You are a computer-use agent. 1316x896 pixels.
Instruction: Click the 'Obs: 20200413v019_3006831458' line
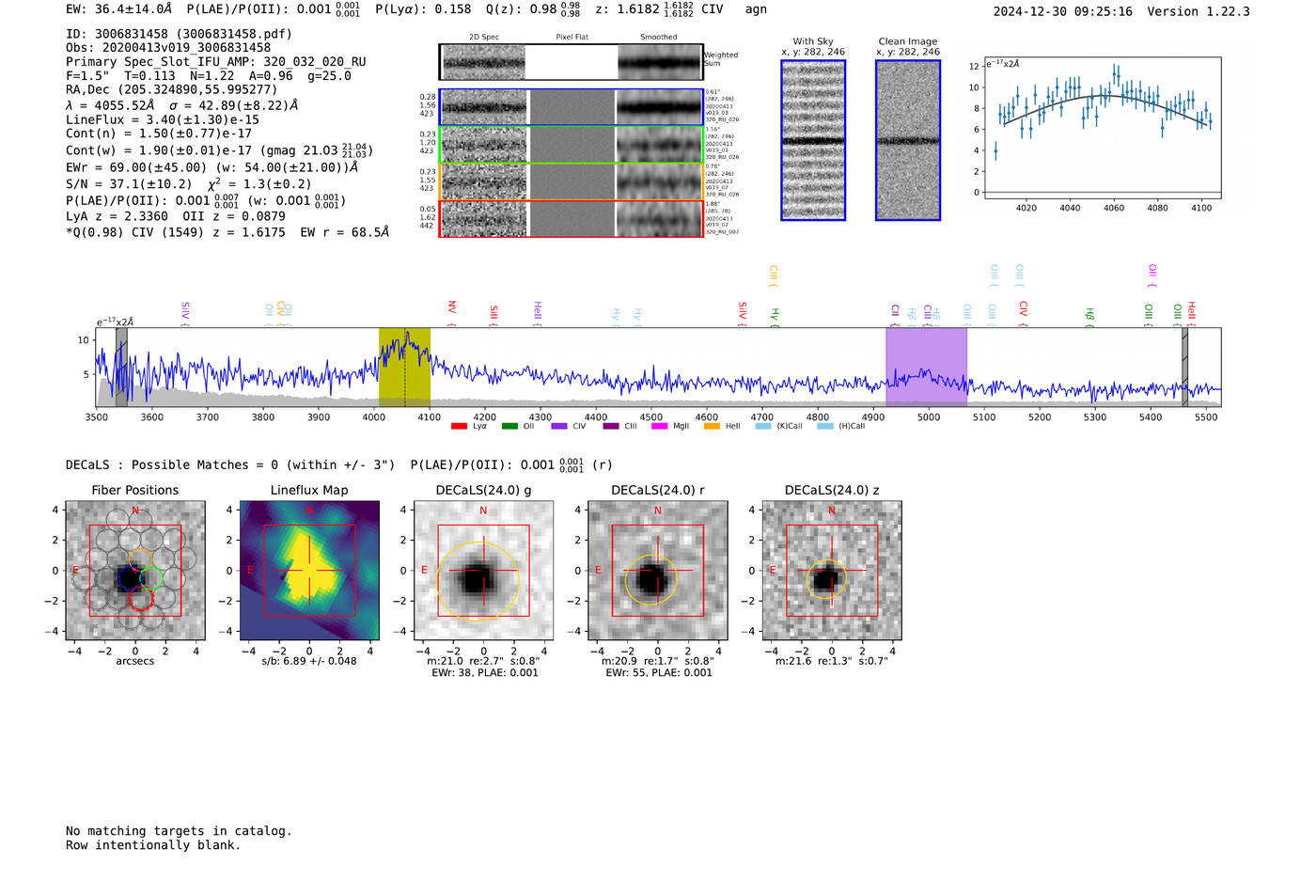pyautogui.click(x=168, y=48)
